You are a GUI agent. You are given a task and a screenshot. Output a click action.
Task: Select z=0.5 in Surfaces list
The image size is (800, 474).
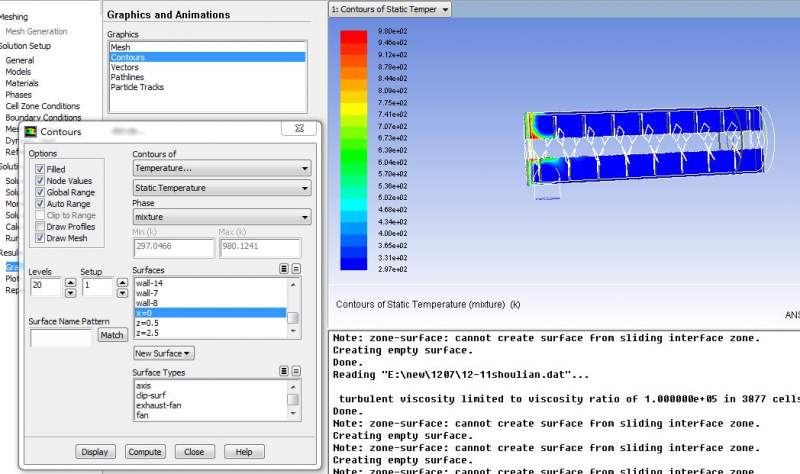click(x=210, y=323)
